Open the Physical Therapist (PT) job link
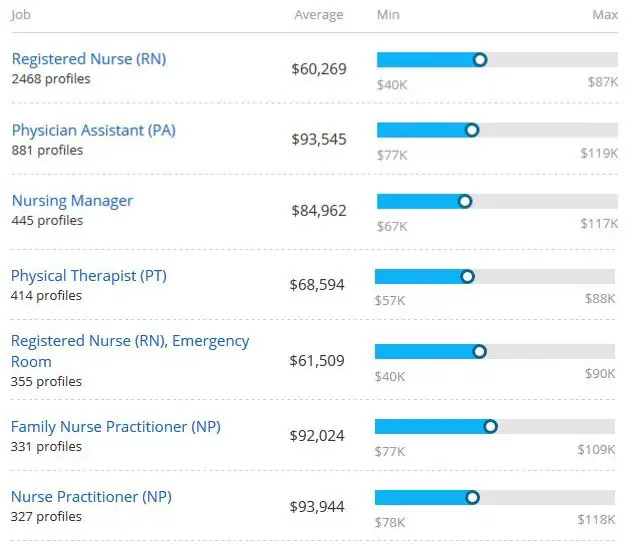The width and height of the screenshot is (629, 544). 87,275
